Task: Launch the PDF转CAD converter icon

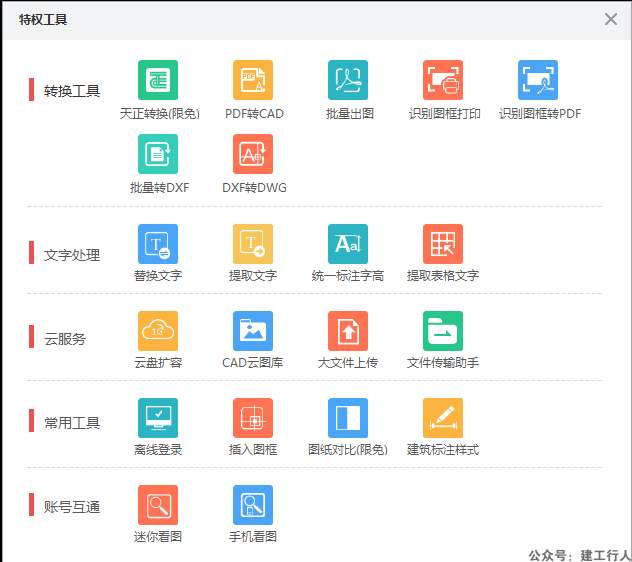Action: [x=253, y=80]
